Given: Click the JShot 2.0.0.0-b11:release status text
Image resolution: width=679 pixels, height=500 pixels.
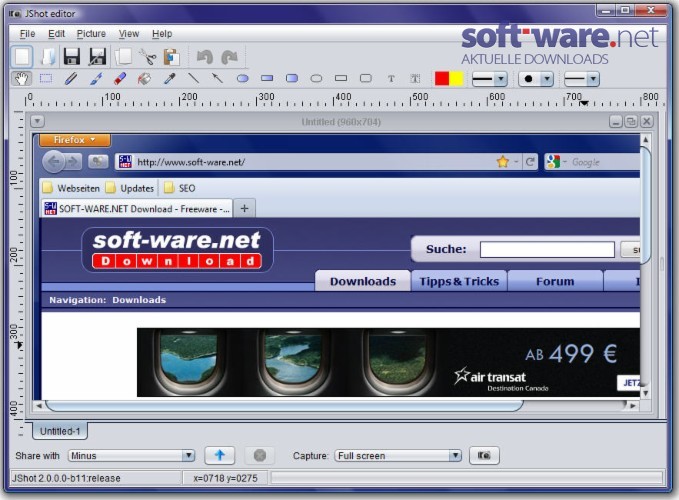Looking at the screenshot, I should click(x=66, y=478).
